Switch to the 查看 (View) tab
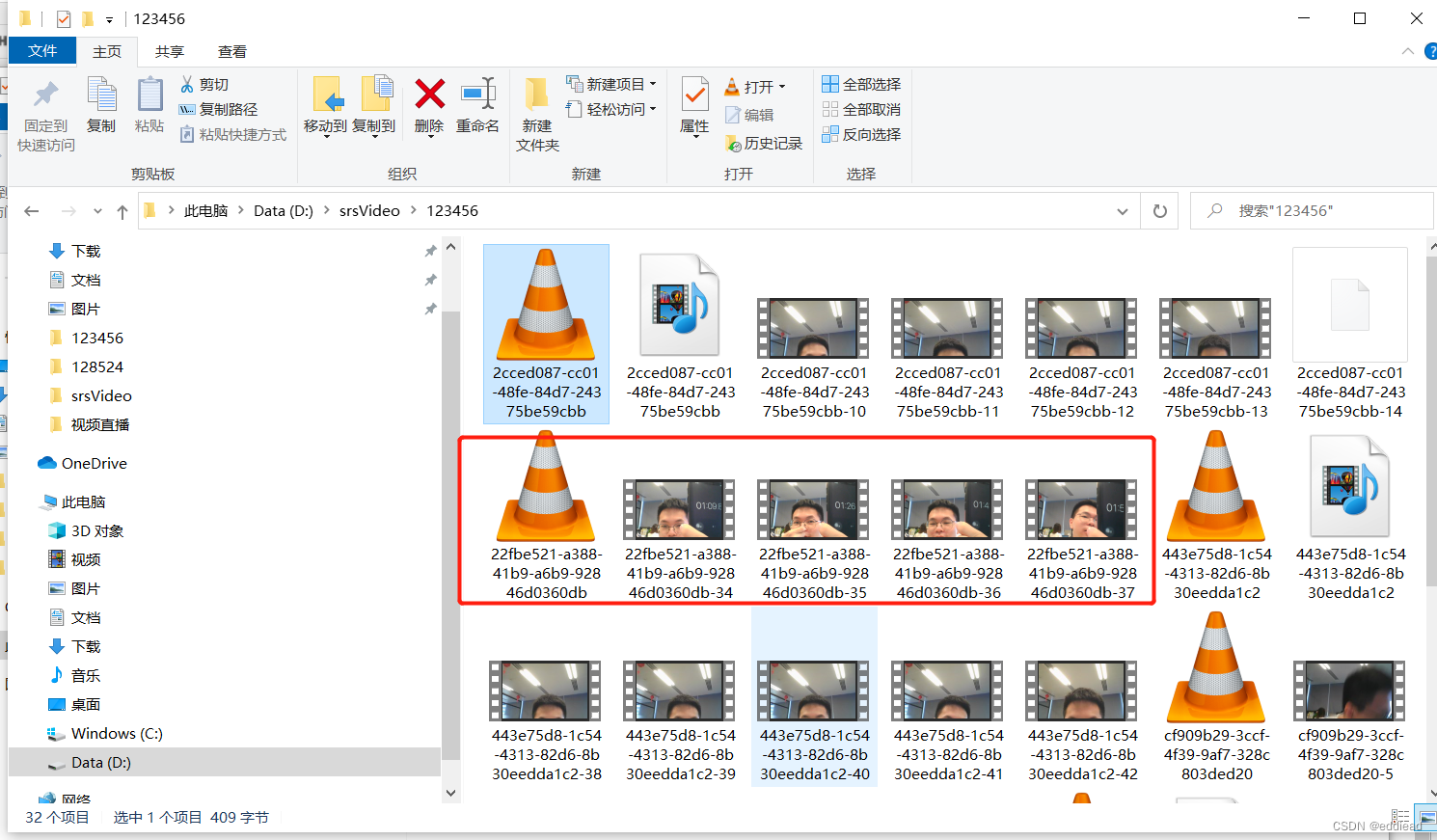The height and width of the screenshot is (840, 1437). click(231, 51)
